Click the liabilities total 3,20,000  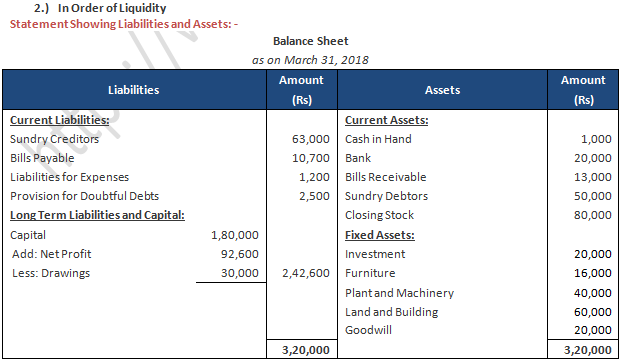[306, 350]
